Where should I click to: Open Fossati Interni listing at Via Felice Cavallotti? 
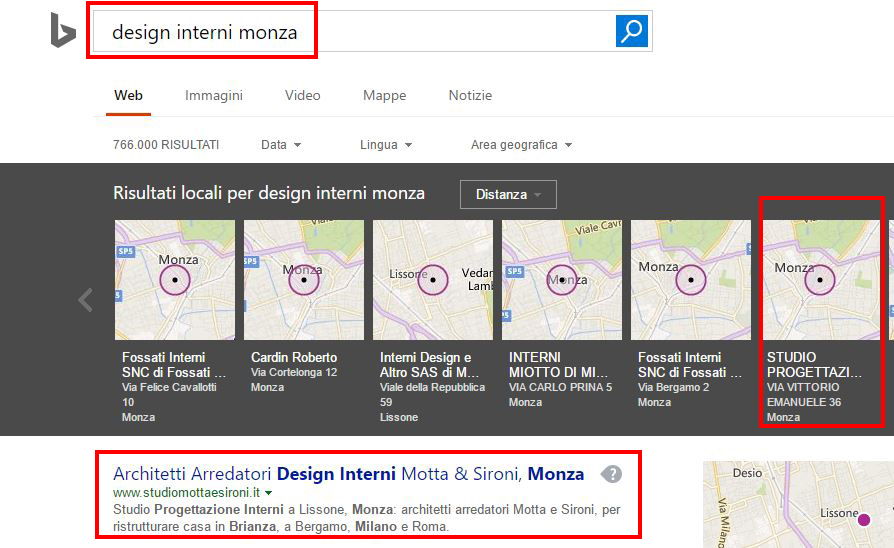[x=174, y=365]
